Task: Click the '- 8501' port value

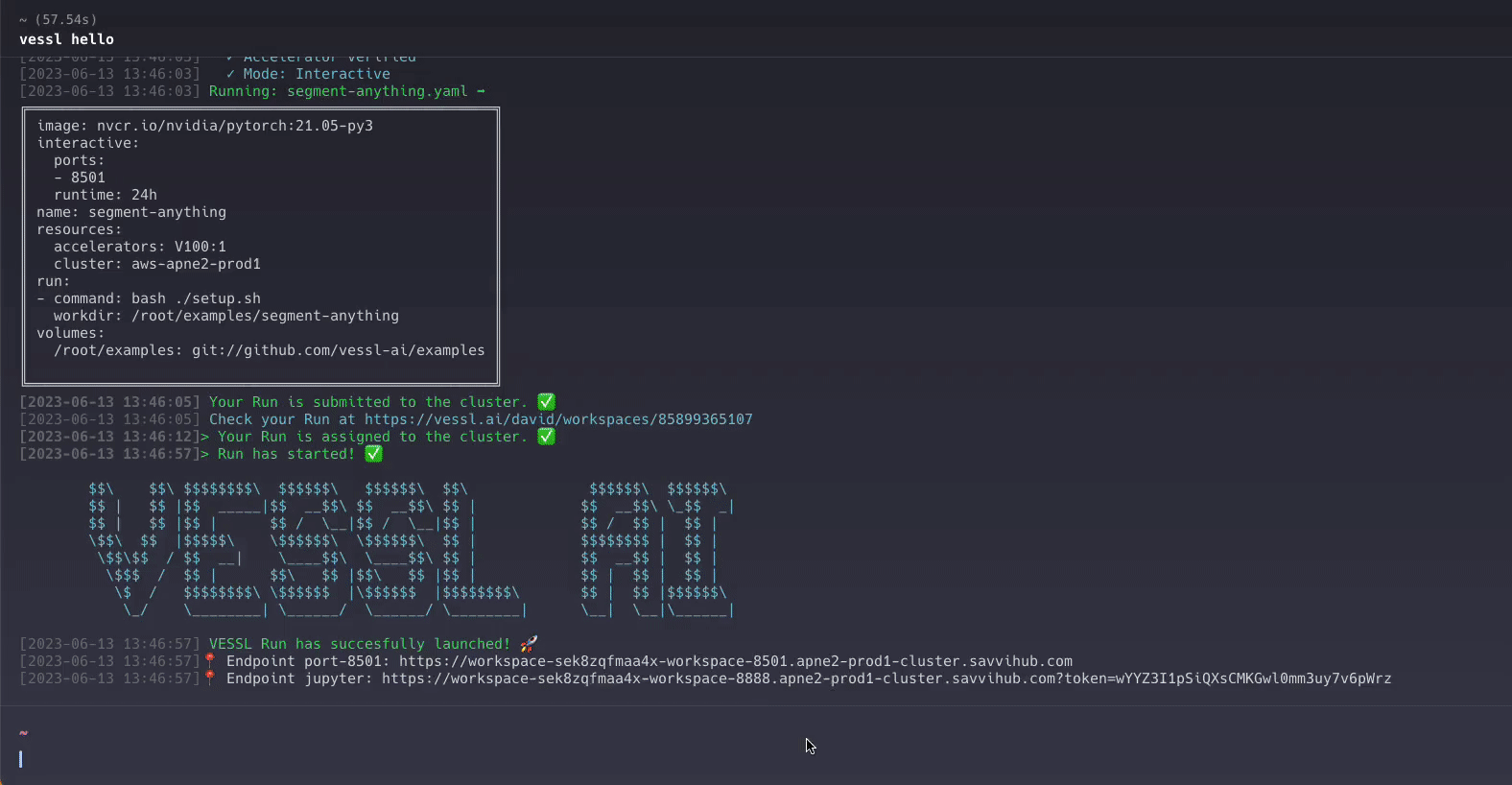Action: click(x=80, y=178)
